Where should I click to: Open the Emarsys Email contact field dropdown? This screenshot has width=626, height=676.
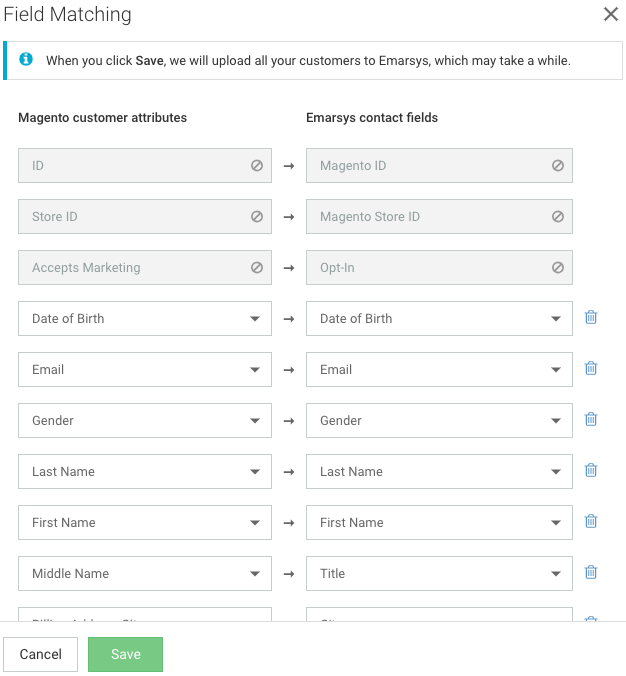[439, 369]
